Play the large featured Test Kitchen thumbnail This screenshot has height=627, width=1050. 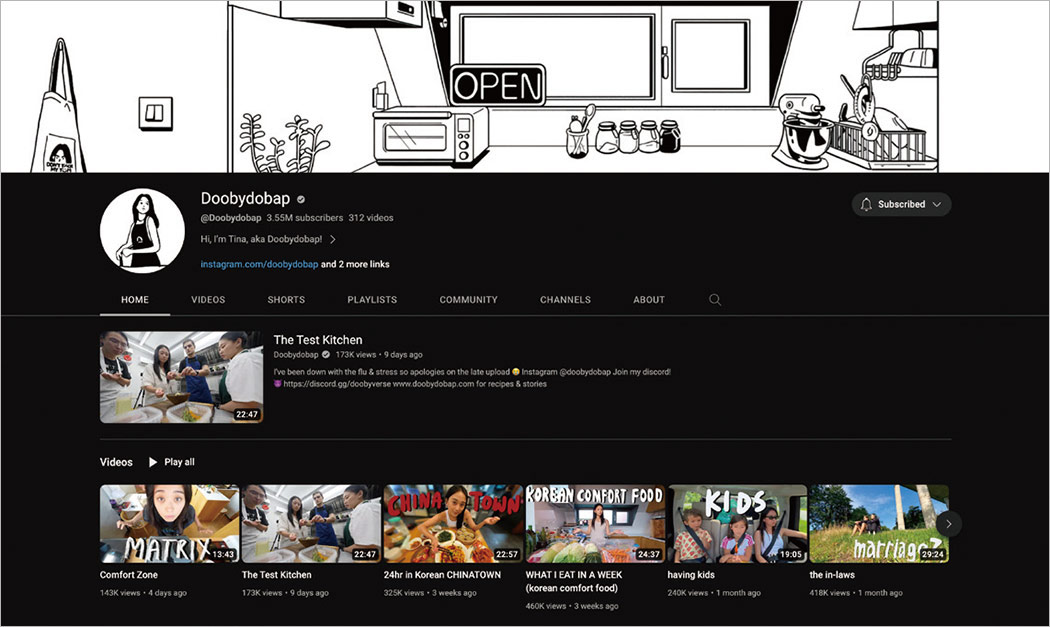pyautogui.click(x=181, y=377)
